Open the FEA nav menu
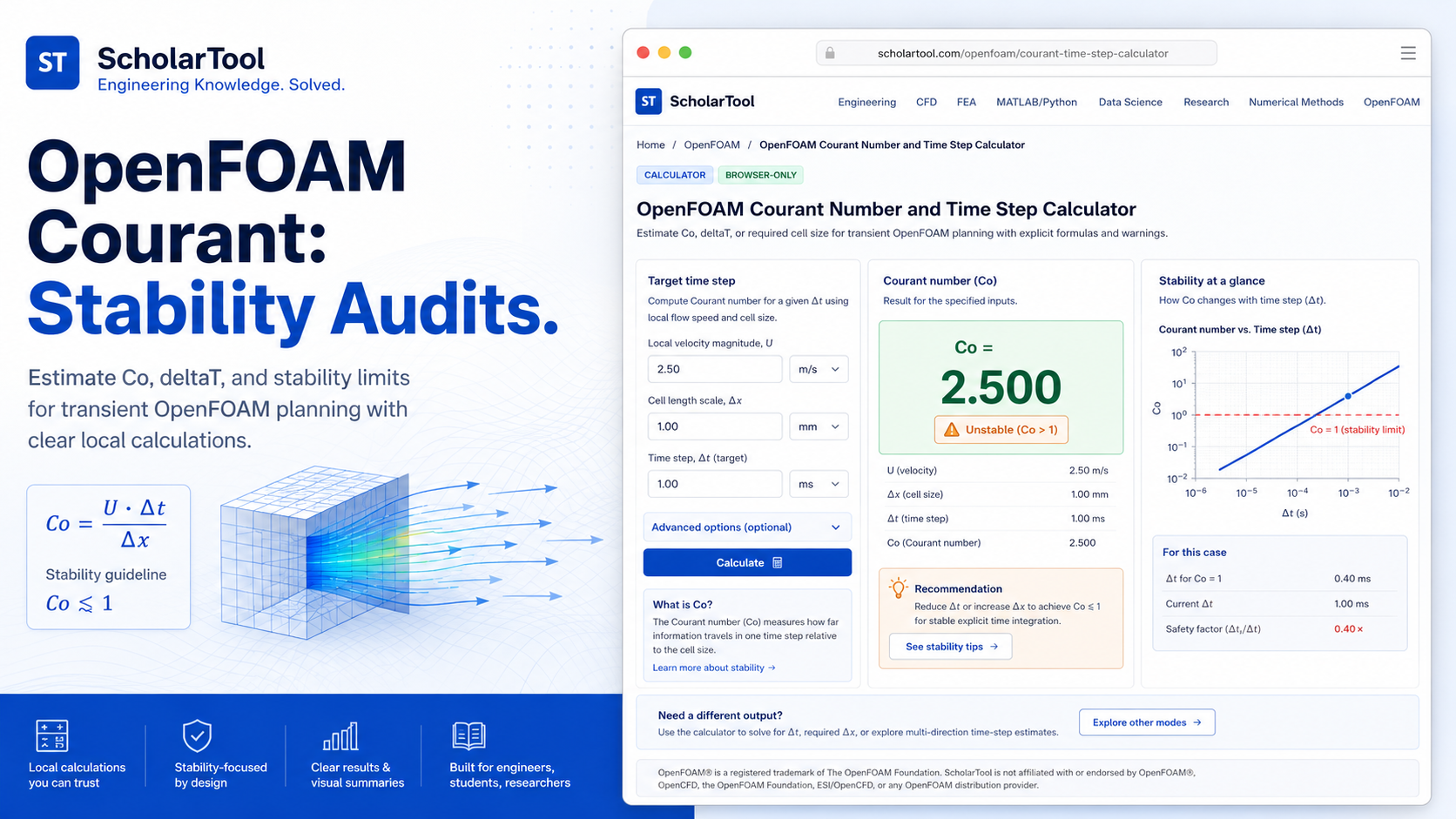The width and height of the screenshot is (1456, 819). point(967,102)
